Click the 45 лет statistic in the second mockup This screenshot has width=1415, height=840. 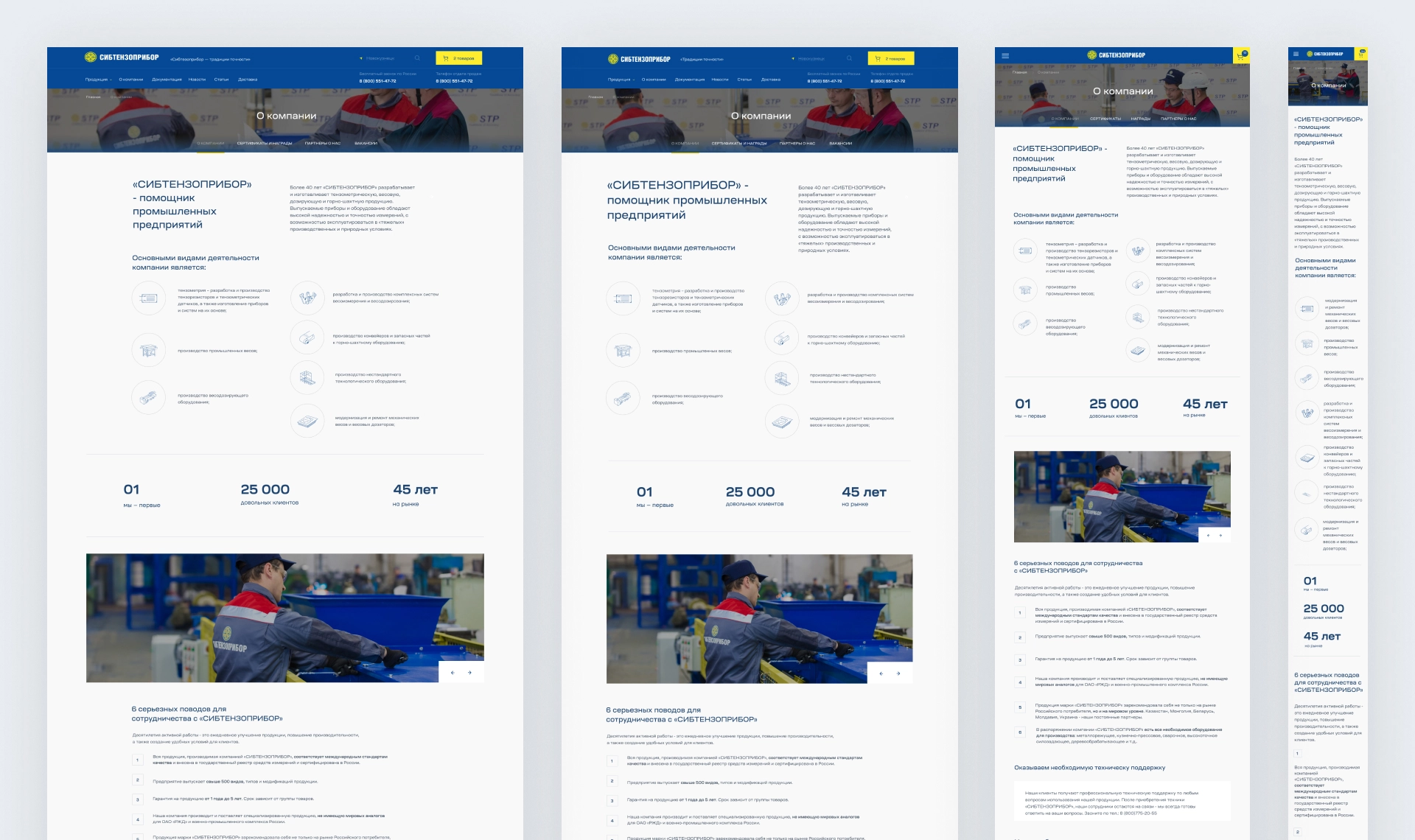pos(864,496)
